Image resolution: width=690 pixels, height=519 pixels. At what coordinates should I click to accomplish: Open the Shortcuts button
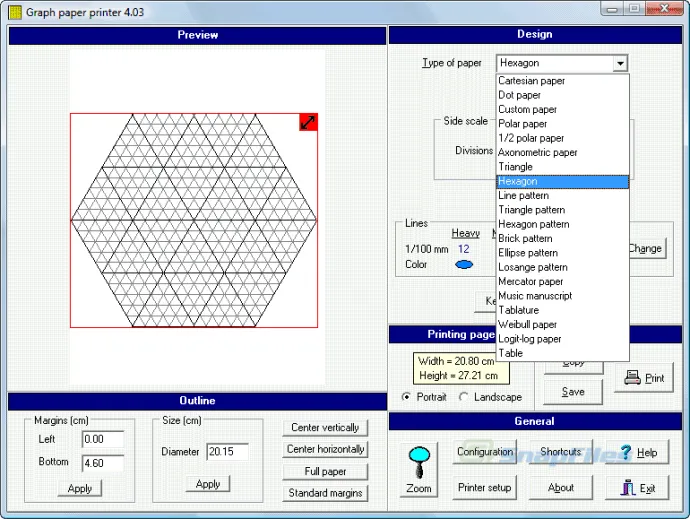pos(561,452)
